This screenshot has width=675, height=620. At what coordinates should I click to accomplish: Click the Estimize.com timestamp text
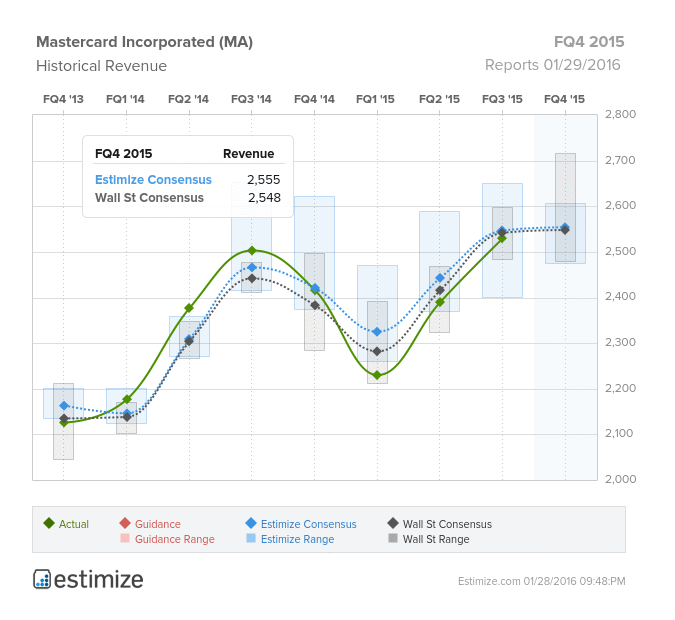point(542,581)
